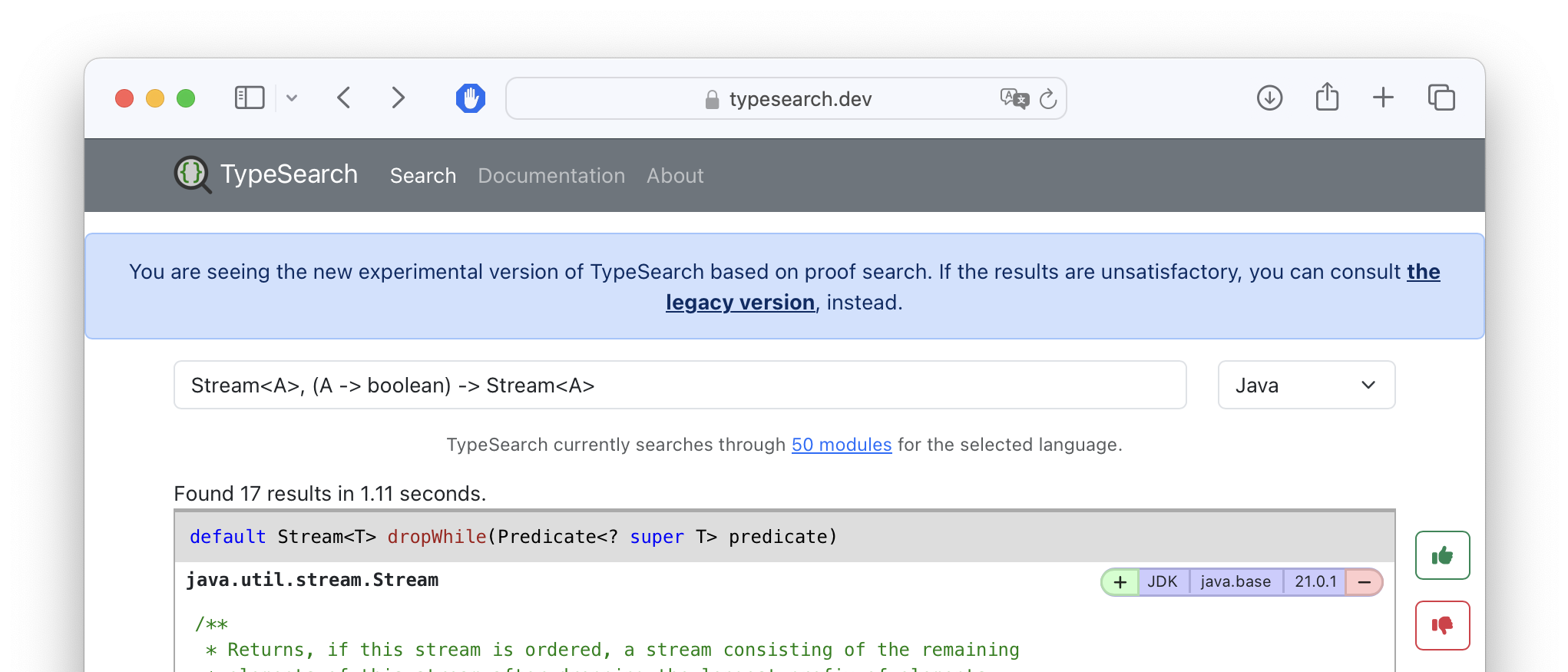Screen dimensions: 1568x672
Task: Open the 50 modules link
Action: 842,445
